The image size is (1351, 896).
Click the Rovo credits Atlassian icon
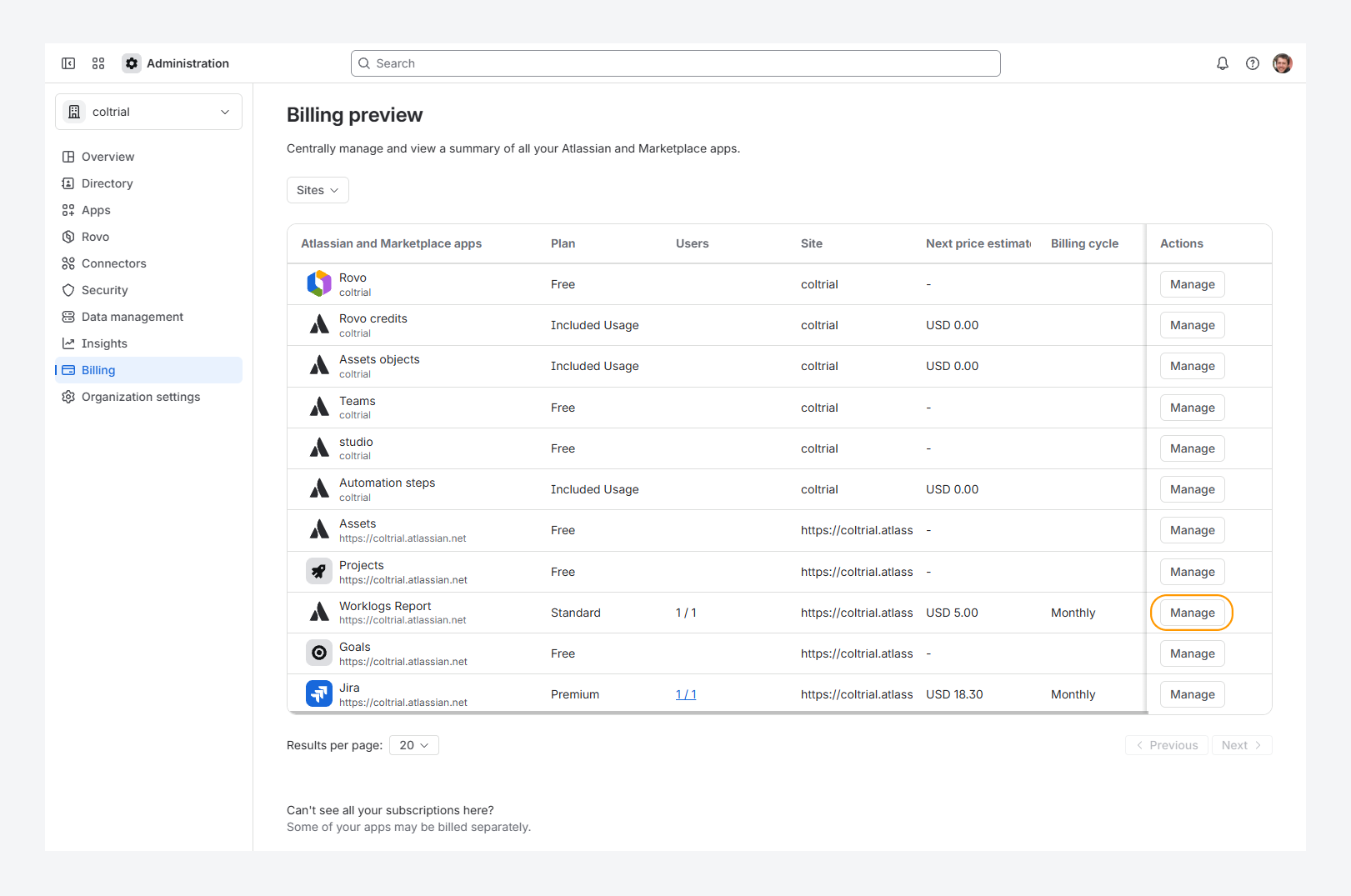pos(319,325)
